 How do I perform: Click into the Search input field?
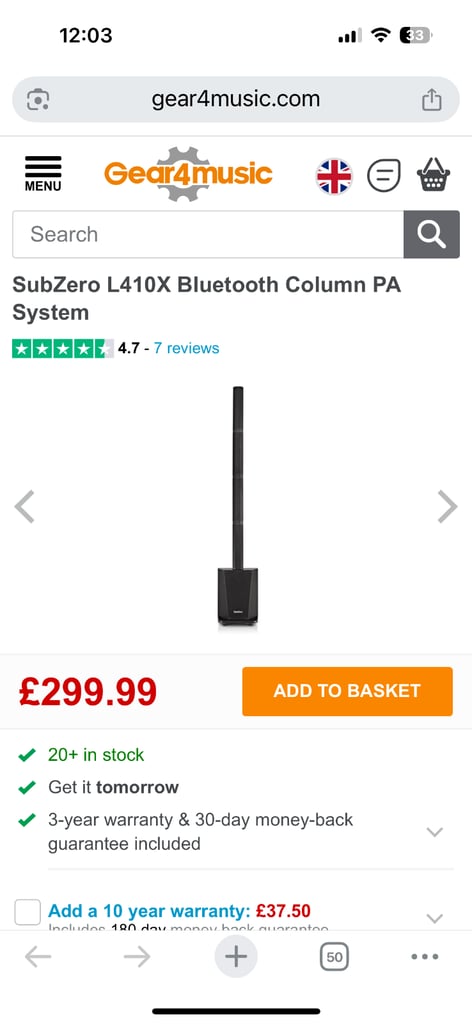(x=208, y=234)
